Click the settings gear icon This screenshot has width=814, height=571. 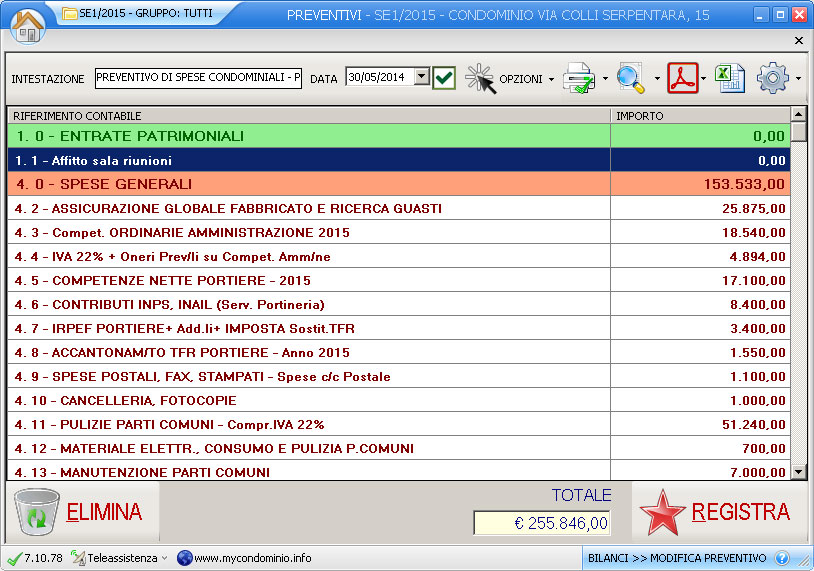coord(773,78)
